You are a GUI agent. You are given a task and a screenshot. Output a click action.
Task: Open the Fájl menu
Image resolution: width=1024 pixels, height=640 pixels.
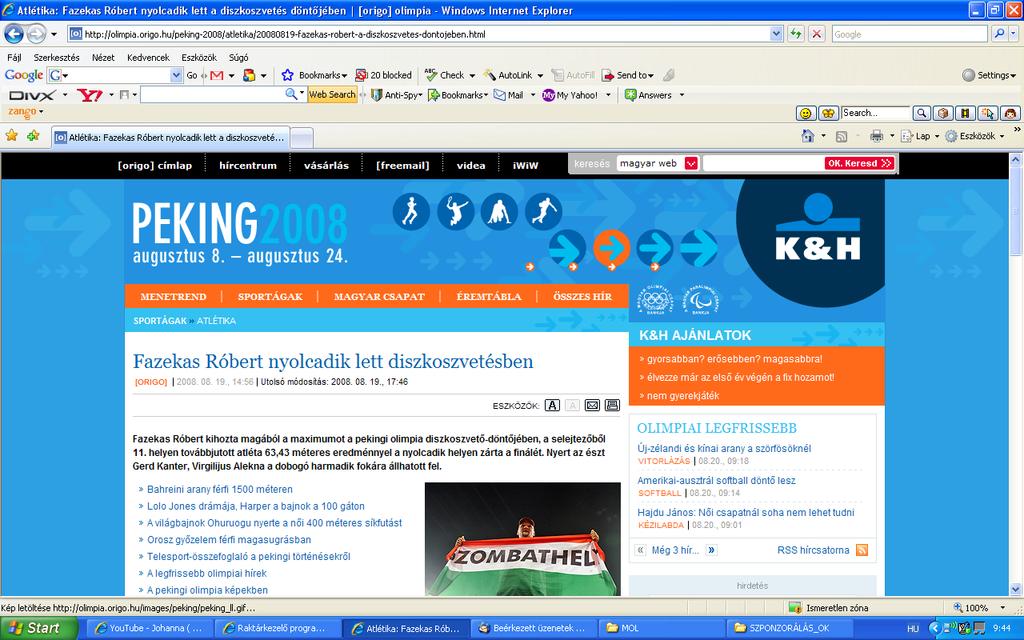[14, 57]
